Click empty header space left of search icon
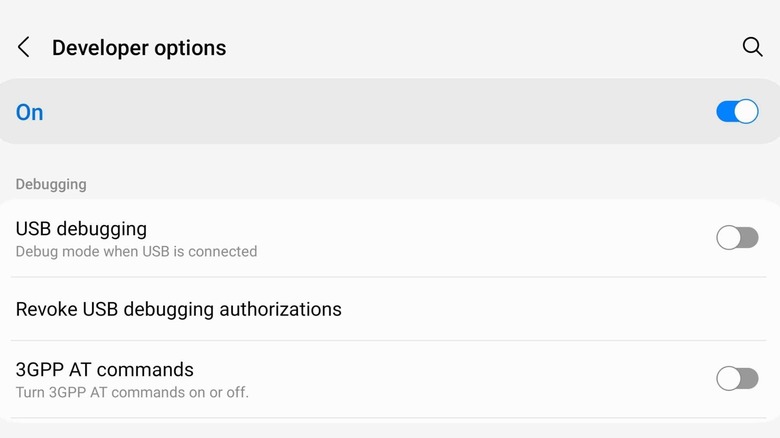Screen dimensions: 780x438 pos(500,47)
